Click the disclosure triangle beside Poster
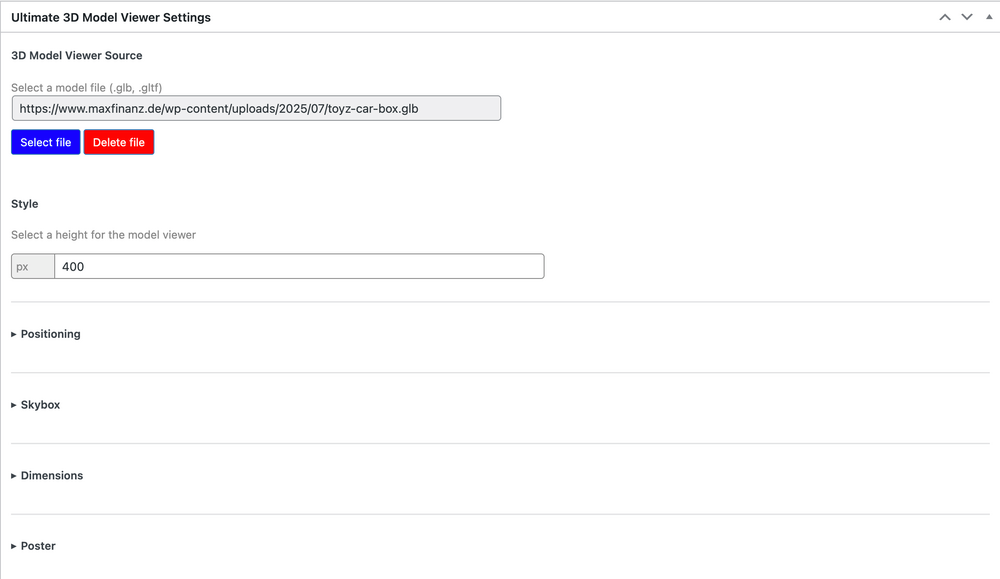This screenshot has width=1000, height=579. pos(14,546)
